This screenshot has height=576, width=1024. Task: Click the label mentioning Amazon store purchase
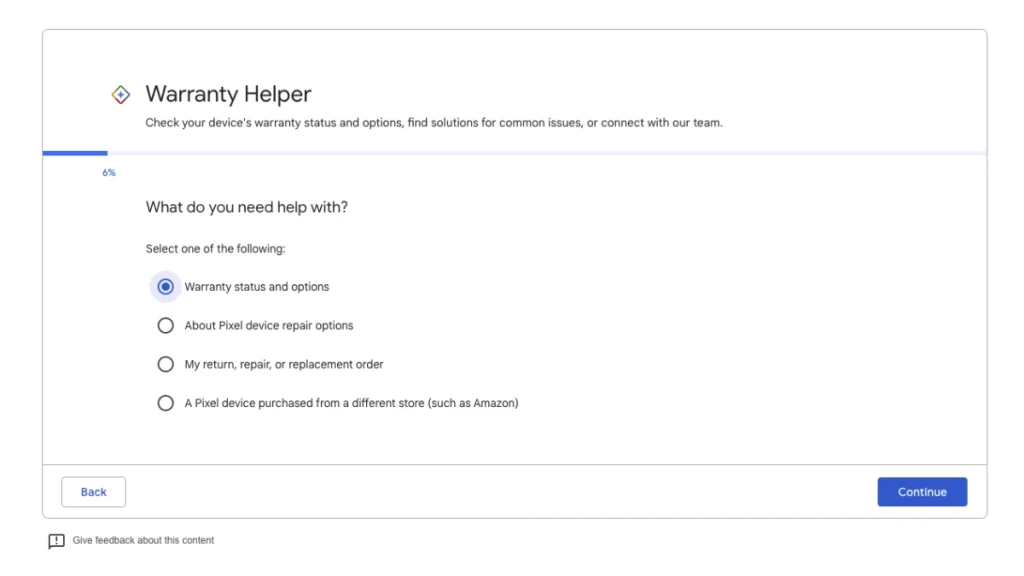[351, 403]
